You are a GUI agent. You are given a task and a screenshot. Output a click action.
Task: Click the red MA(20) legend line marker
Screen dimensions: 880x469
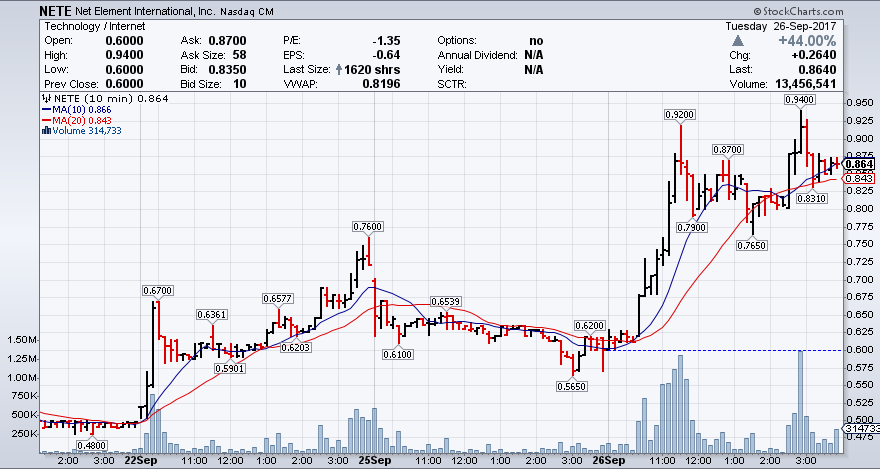44,121
